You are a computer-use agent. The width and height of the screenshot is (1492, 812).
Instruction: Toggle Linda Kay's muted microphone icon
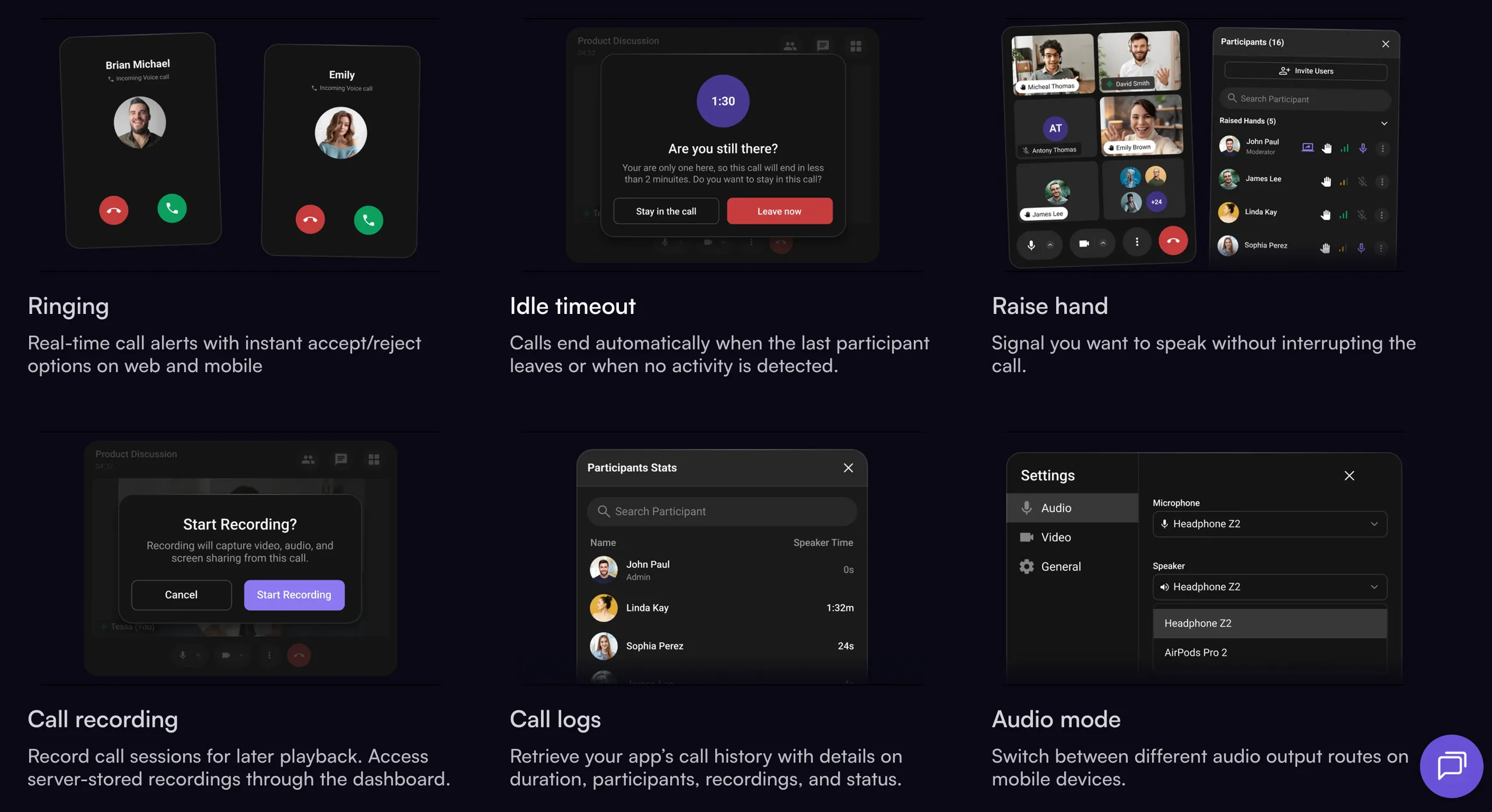pyautogui.click(x=1361, y=215)
